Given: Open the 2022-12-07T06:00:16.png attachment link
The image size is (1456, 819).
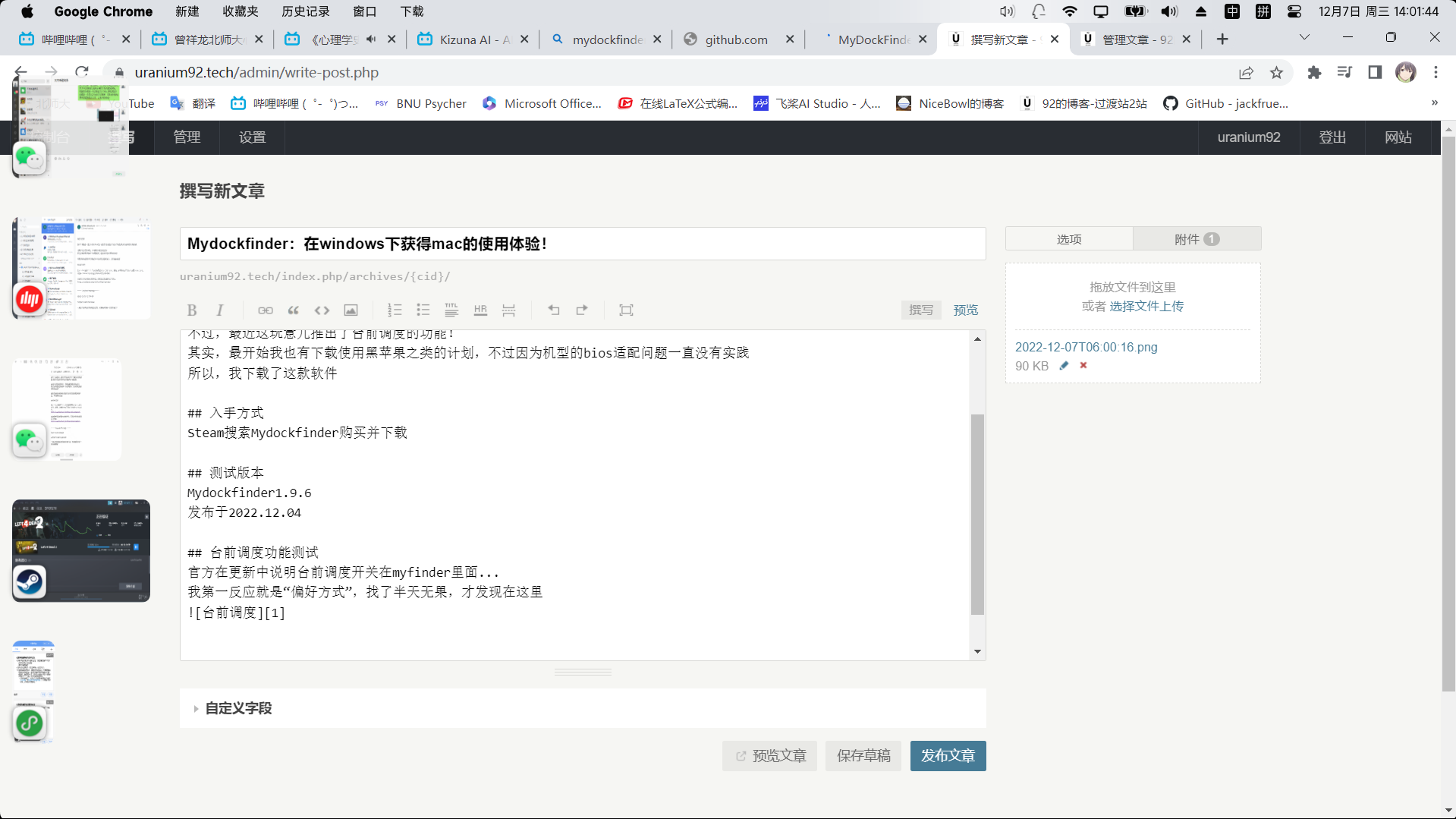Looking at the screenshot, I should tap(1086, 347).
